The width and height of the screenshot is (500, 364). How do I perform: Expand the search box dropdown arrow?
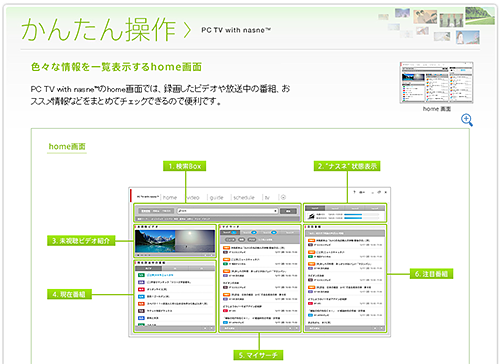pos(275,211)
